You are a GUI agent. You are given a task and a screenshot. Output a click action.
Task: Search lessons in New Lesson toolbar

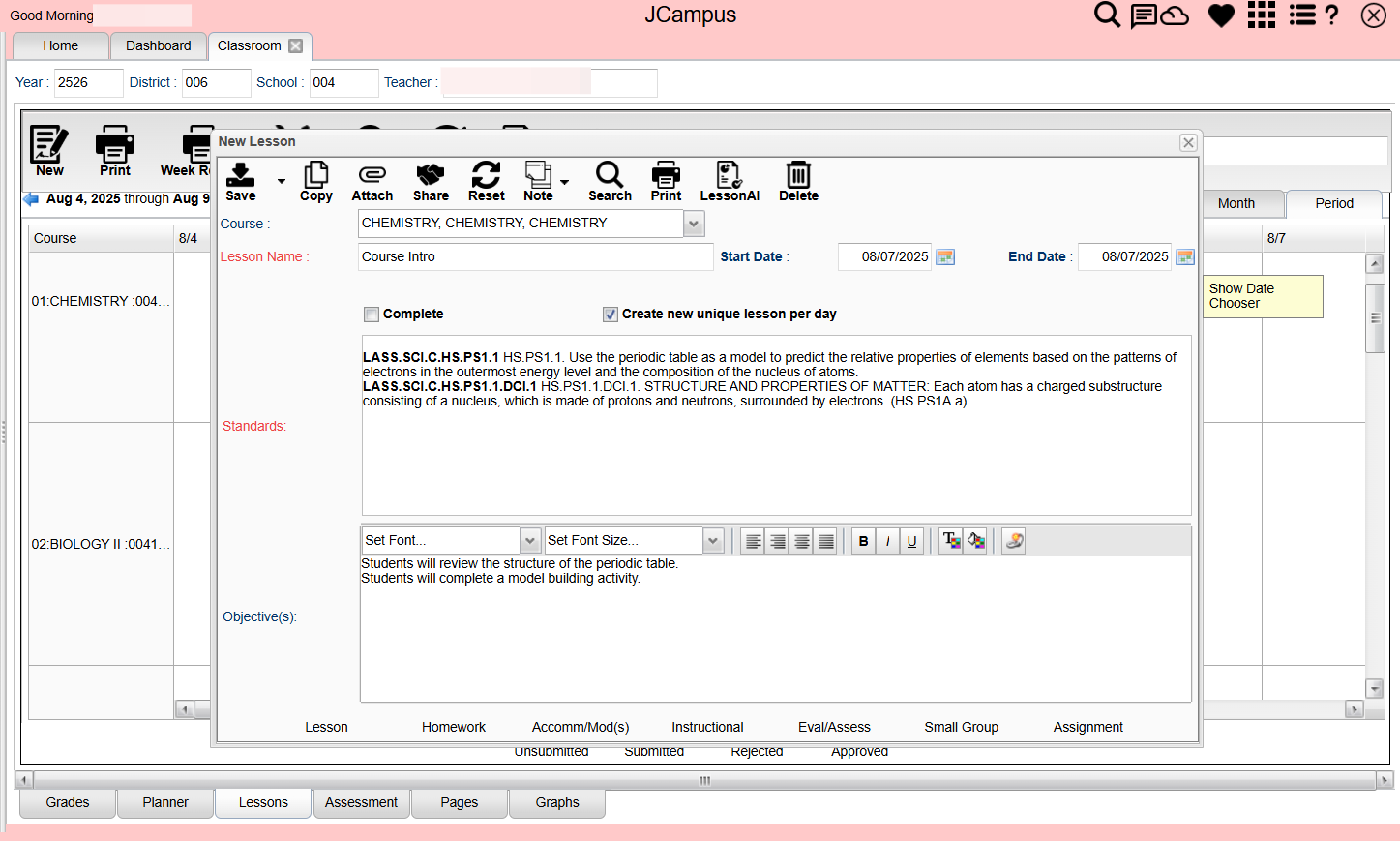point(610,182)
